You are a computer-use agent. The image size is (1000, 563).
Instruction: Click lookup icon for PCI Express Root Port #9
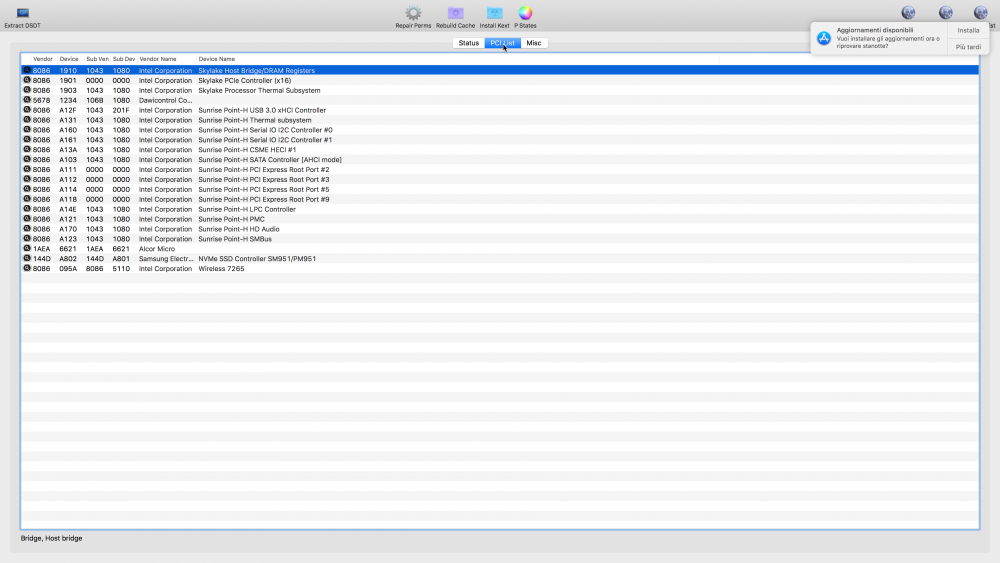pos(27,199)
